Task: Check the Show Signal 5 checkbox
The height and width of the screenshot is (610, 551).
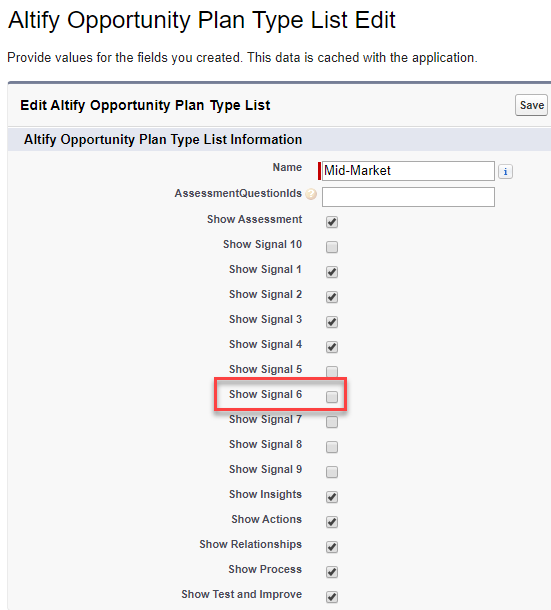Action: pyautogui.click(x=332, y=372)
